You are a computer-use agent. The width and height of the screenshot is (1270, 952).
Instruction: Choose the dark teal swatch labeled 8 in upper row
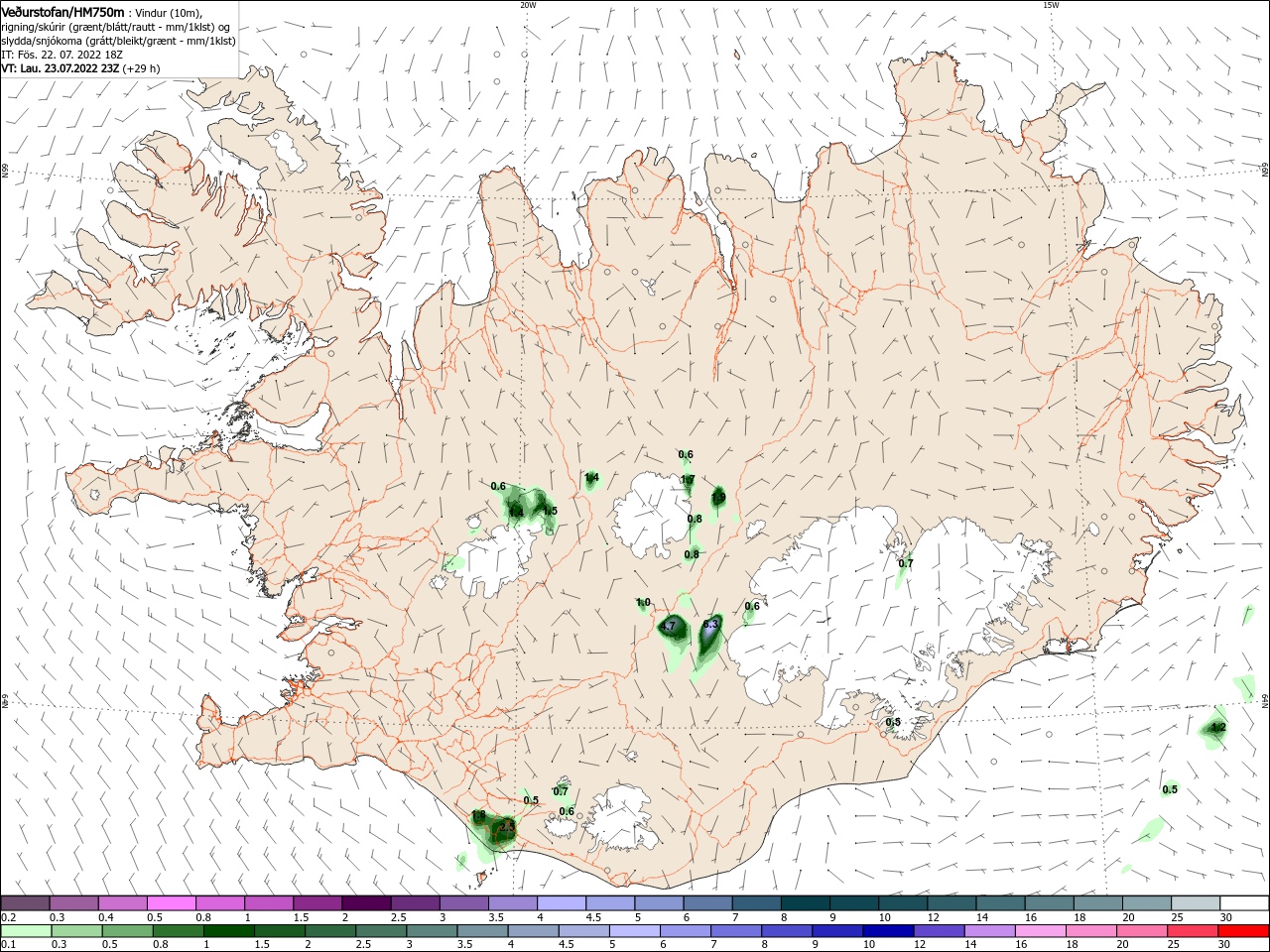point(805,902)
